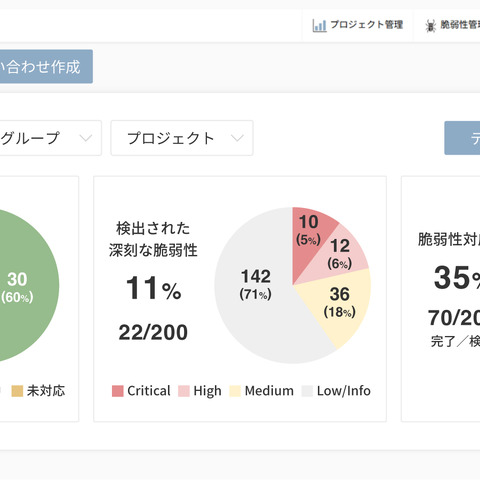Click the 未対応 orange legend swatch
Screen dimensions: 480x480
click(x=17, y=391)
